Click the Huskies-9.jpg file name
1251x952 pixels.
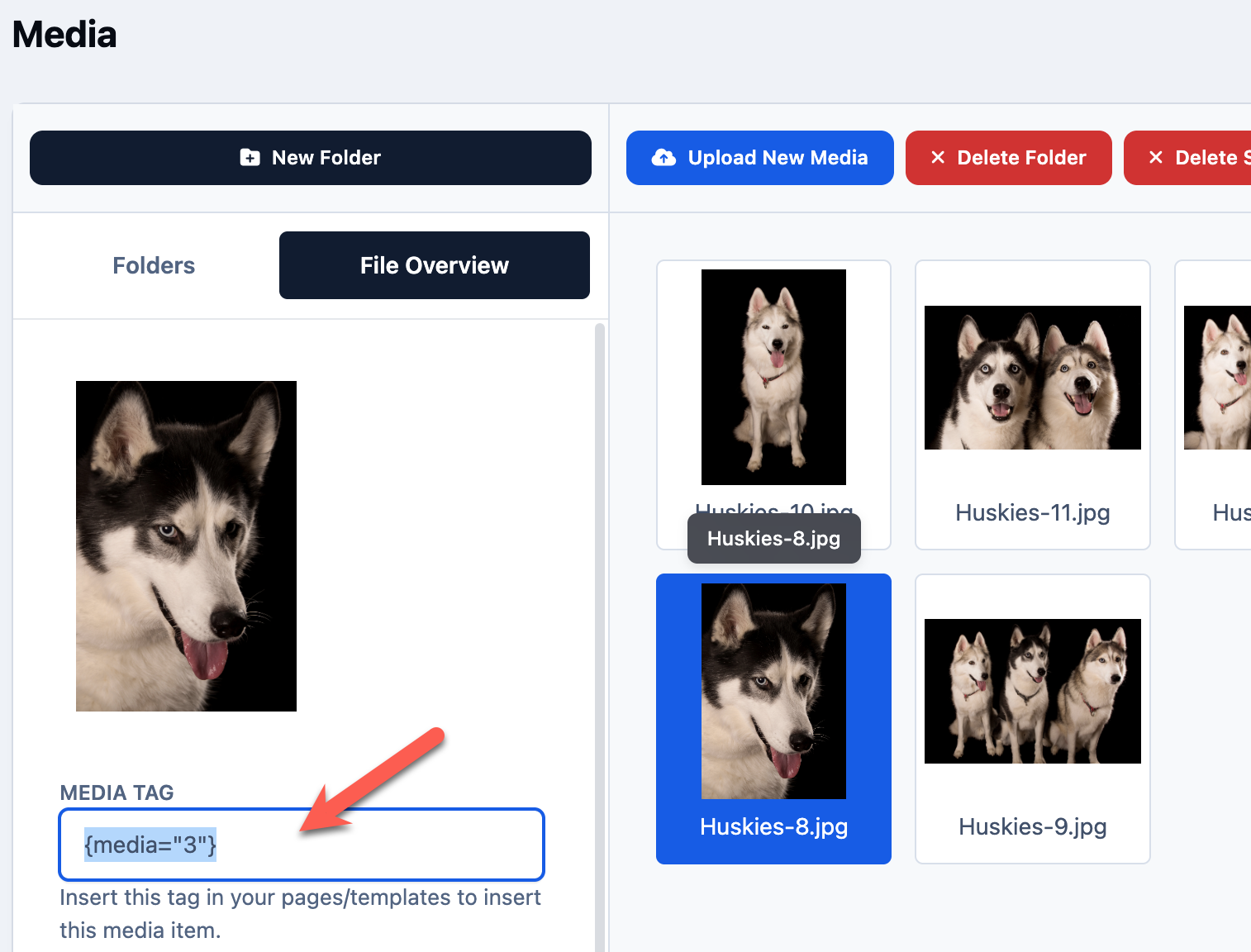pos(1033,826)
